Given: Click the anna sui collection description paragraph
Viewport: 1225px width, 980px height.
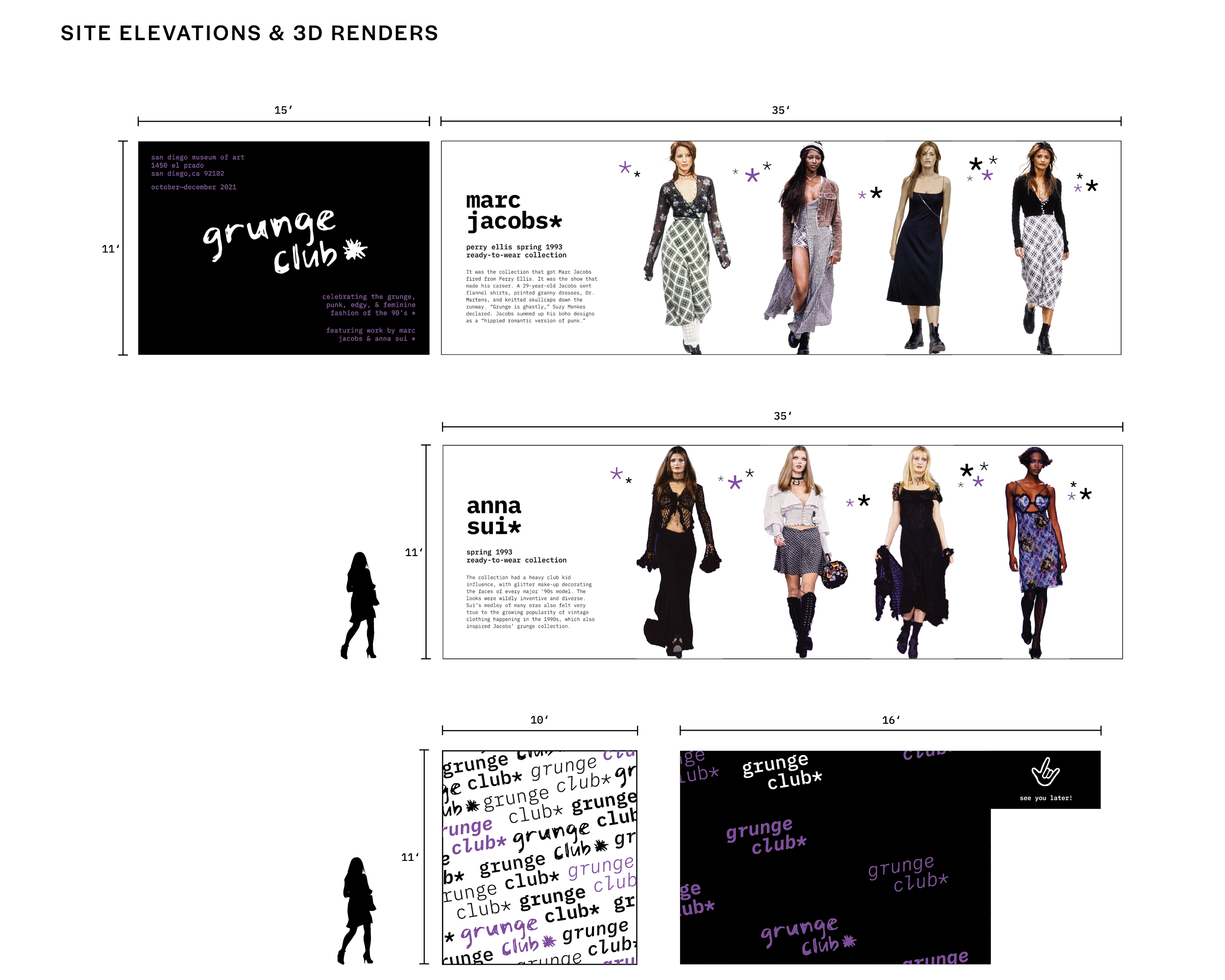Looking at the screenshot, I should coord(530,602).
